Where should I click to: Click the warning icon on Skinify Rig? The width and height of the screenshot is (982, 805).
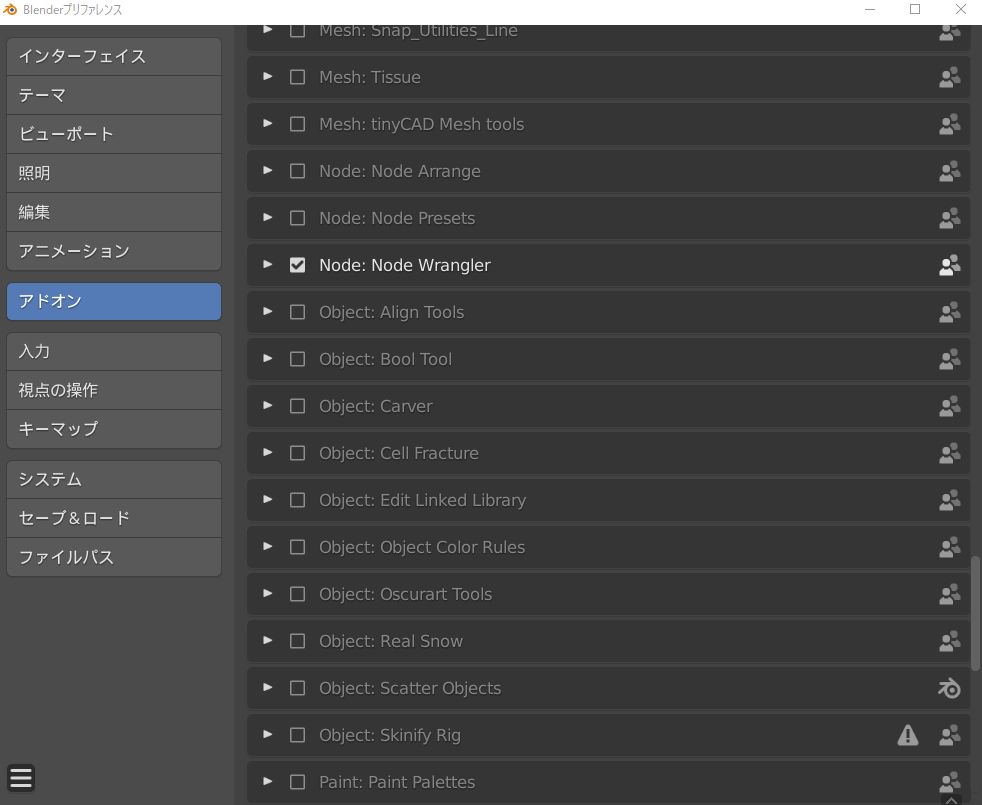pos(907,735)
